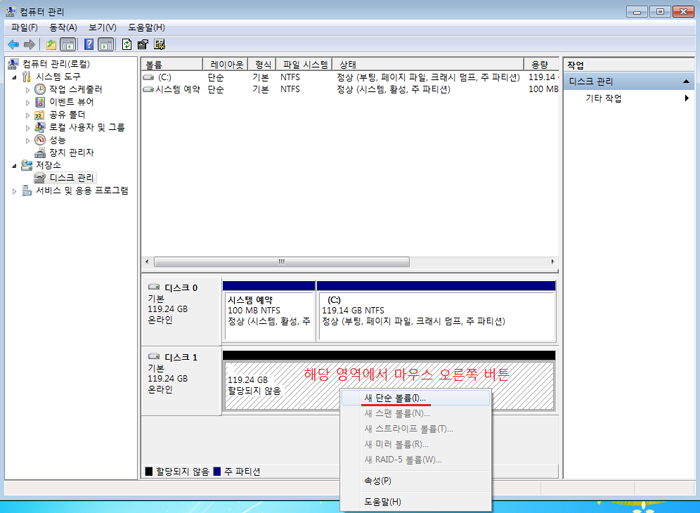Click the 성능 performance icon
Screen dimensions: 700x513
click(x=40, y=140)
